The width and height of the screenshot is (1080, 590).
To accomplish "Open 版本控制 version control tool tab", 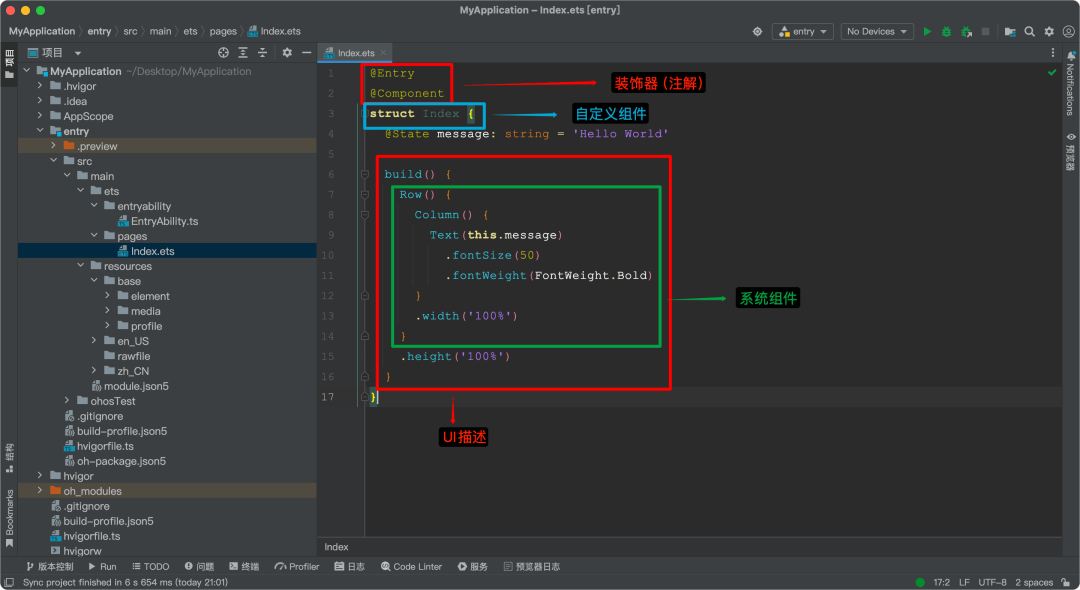I will tap(50, 567).
